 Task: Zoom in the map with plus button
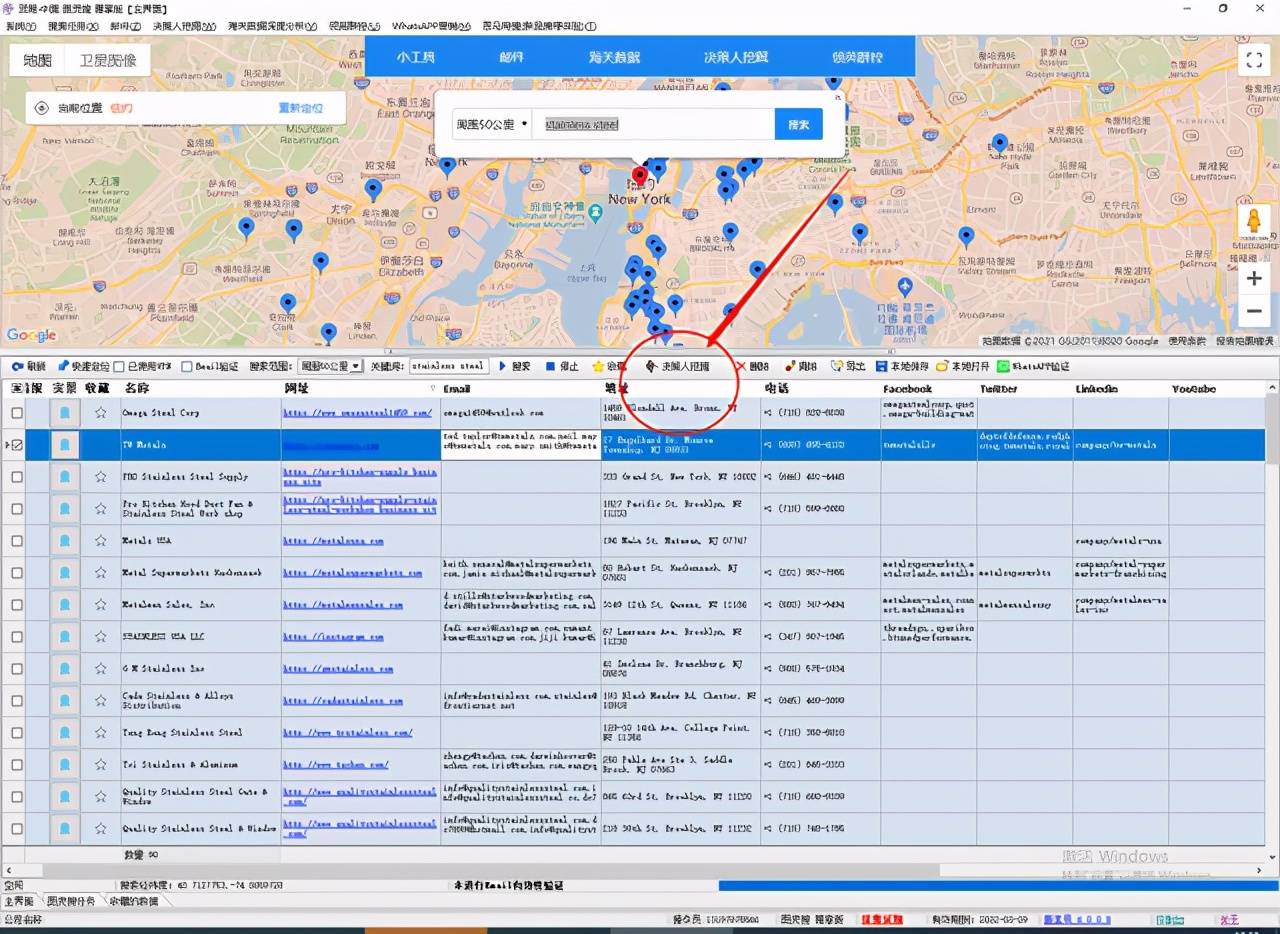[x=1254, y=280]
